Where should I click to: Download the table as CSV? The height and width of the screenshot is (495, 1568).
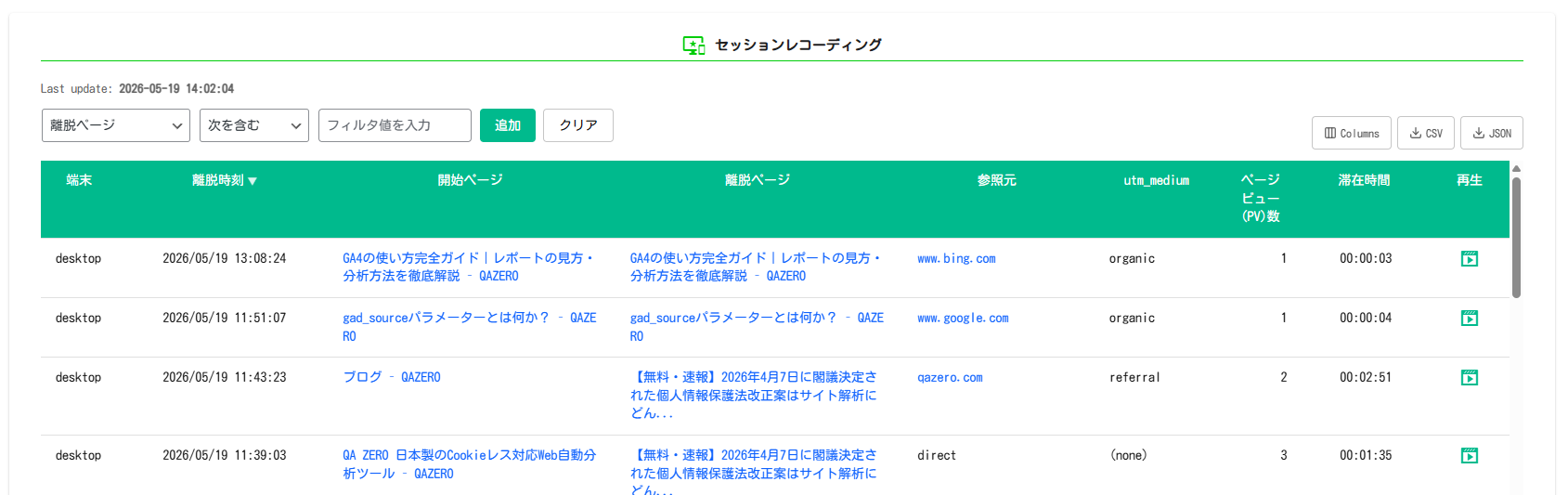[x=1426, y=133]
